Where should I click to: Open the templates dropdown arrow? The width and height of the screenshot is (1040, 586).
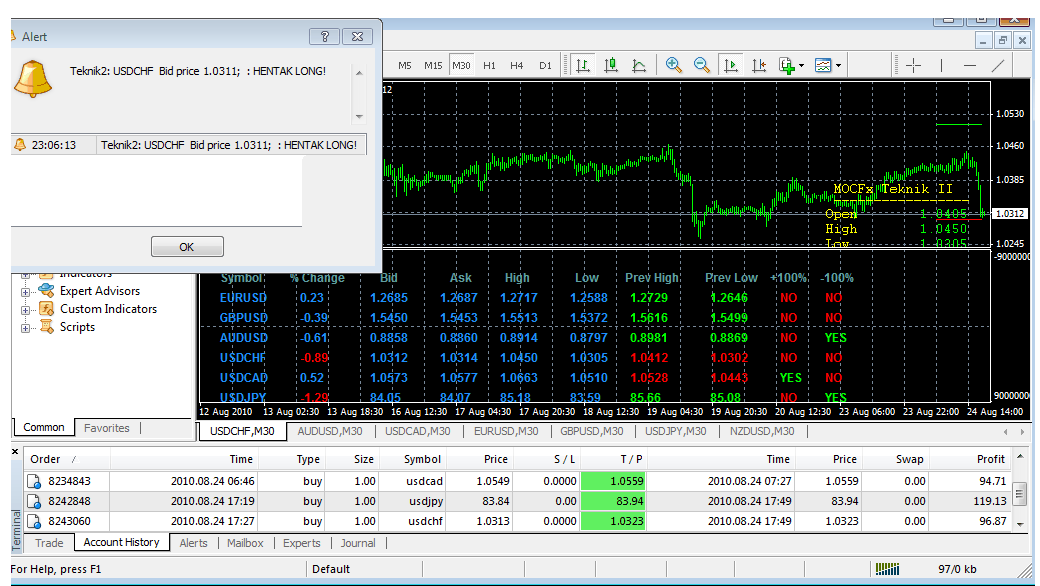point(838,66)
